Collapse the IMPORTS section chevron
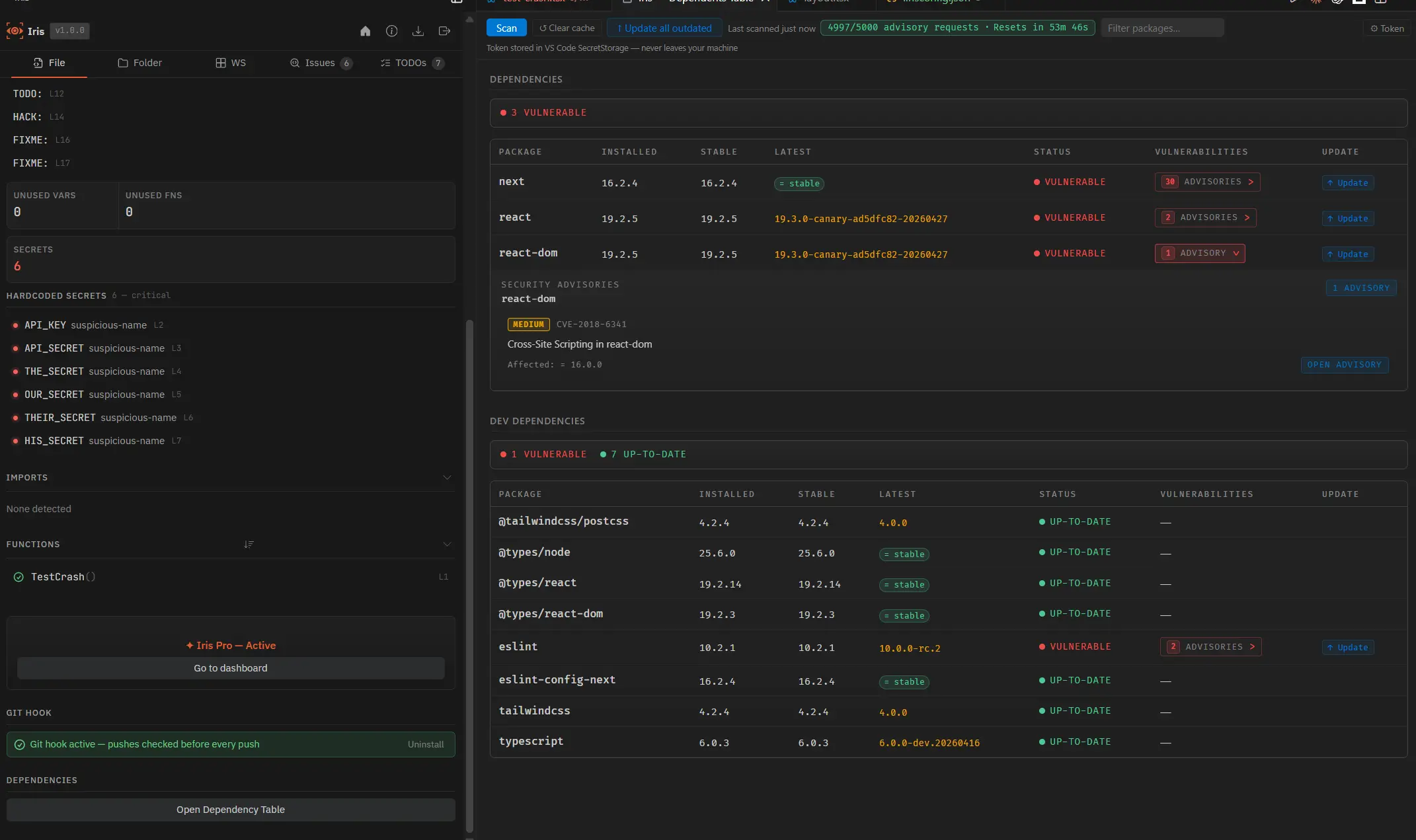 [447, 477]
